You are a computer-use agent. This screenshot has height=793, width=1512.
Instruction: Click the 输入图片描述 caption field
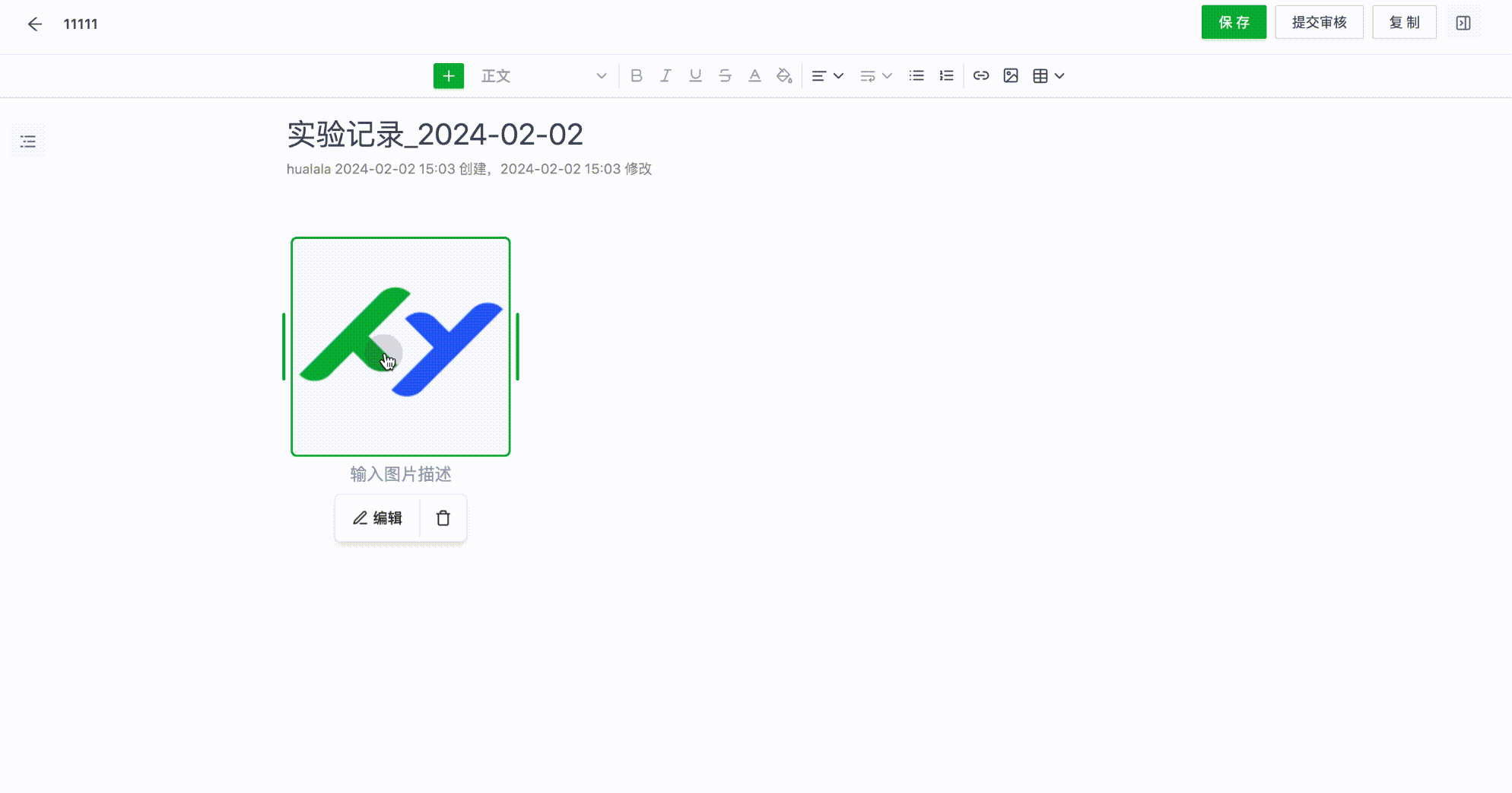pos(401,475)
